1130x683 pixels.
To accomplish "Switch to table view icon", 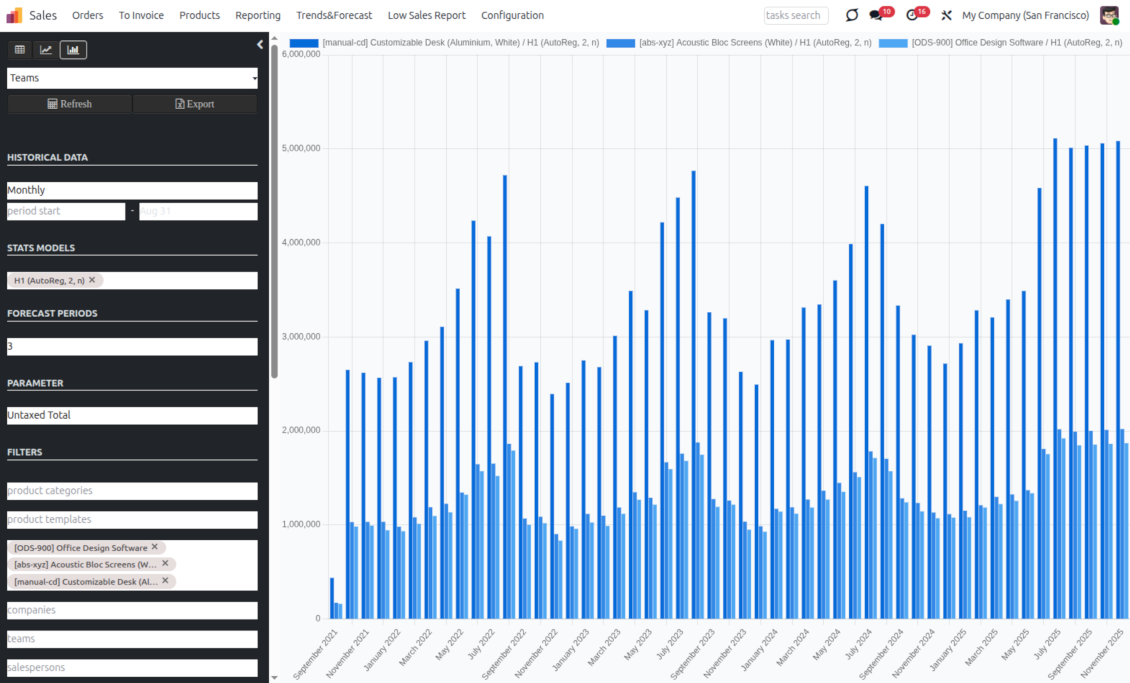I will (20, 50).
